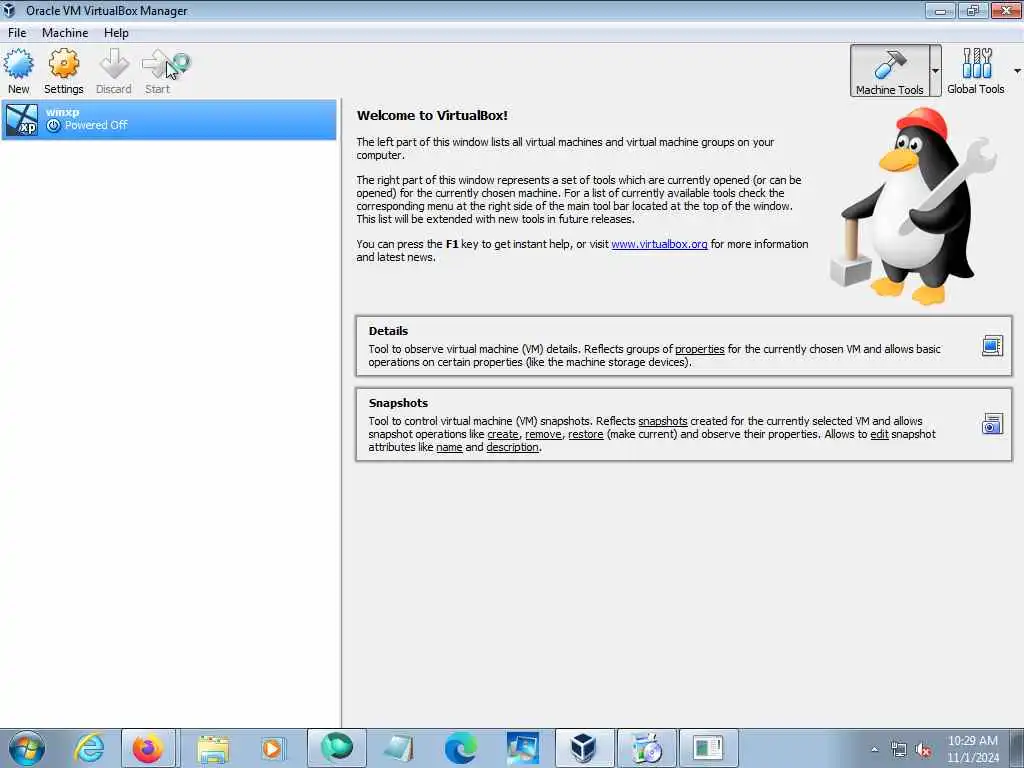Click the properties link in Details
This screenshot has width=1024, height=768.
[699, 349]
